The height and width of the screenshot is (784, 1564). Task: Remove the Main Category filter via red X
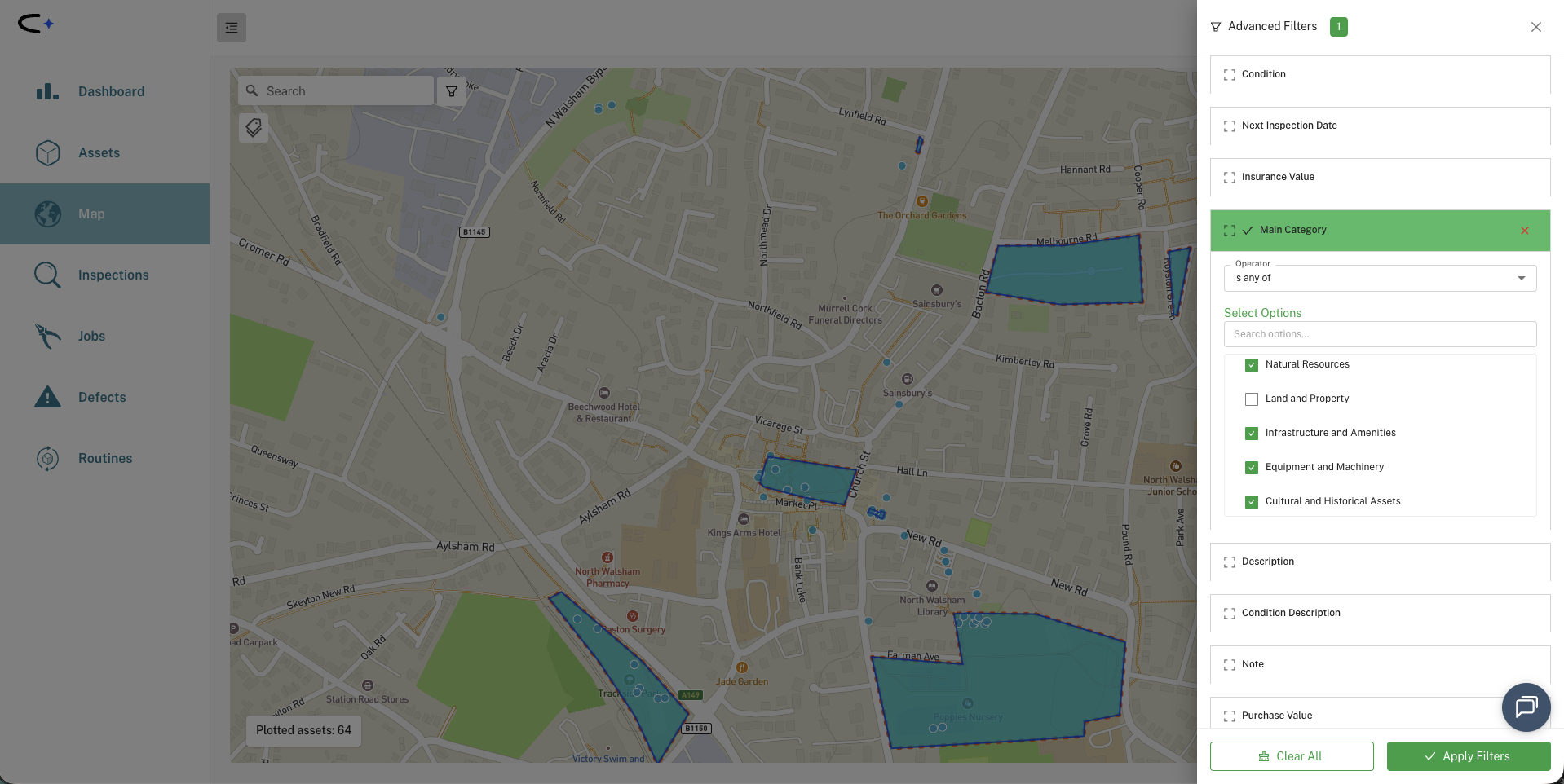(1524, 231)
